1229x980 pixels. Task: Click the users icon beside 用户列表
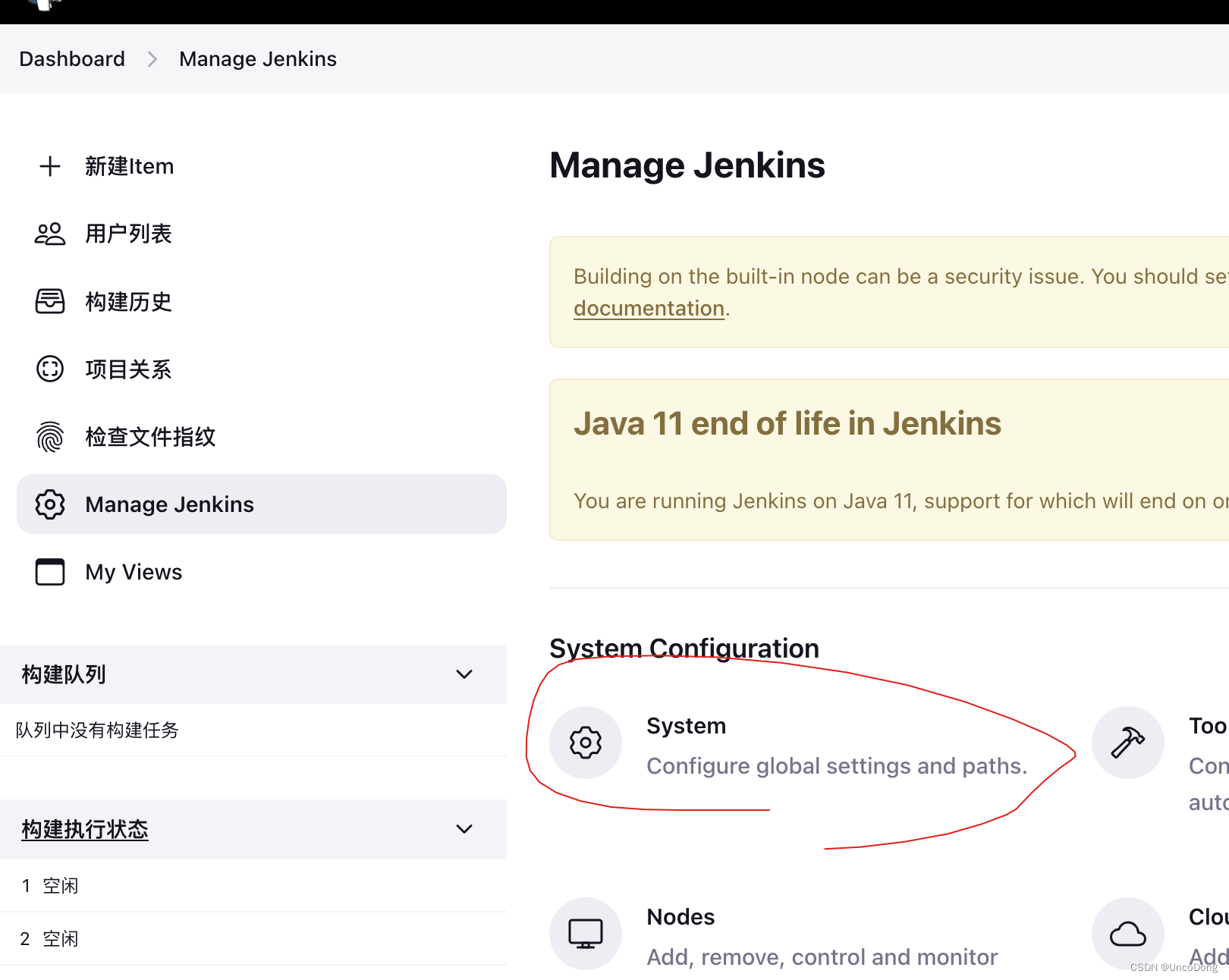click(x=50, y=234)
